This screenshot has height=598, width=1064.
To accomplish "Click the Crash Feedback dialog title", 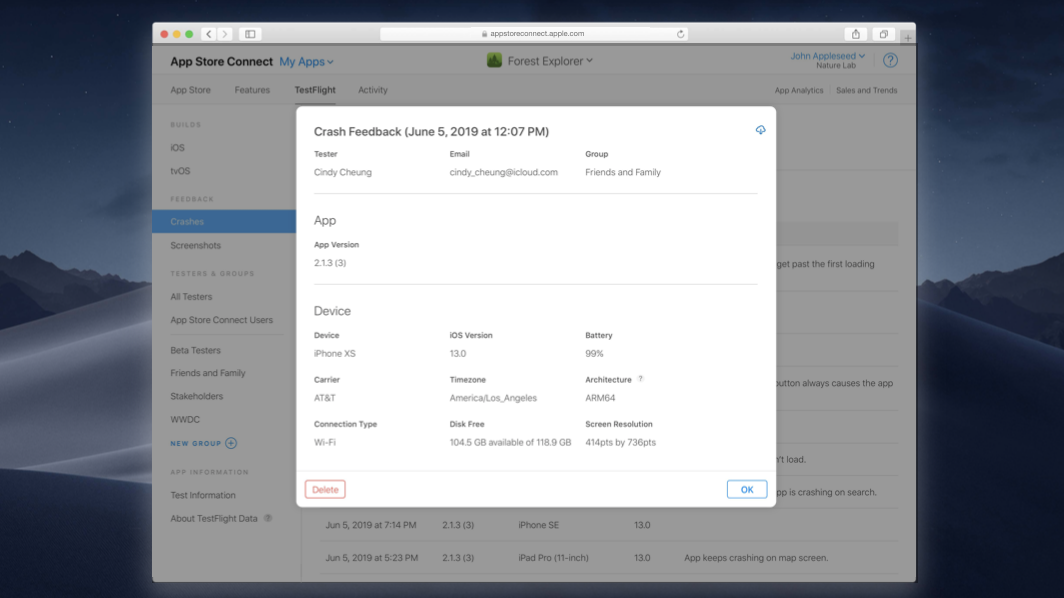I will tap(431, 132).
